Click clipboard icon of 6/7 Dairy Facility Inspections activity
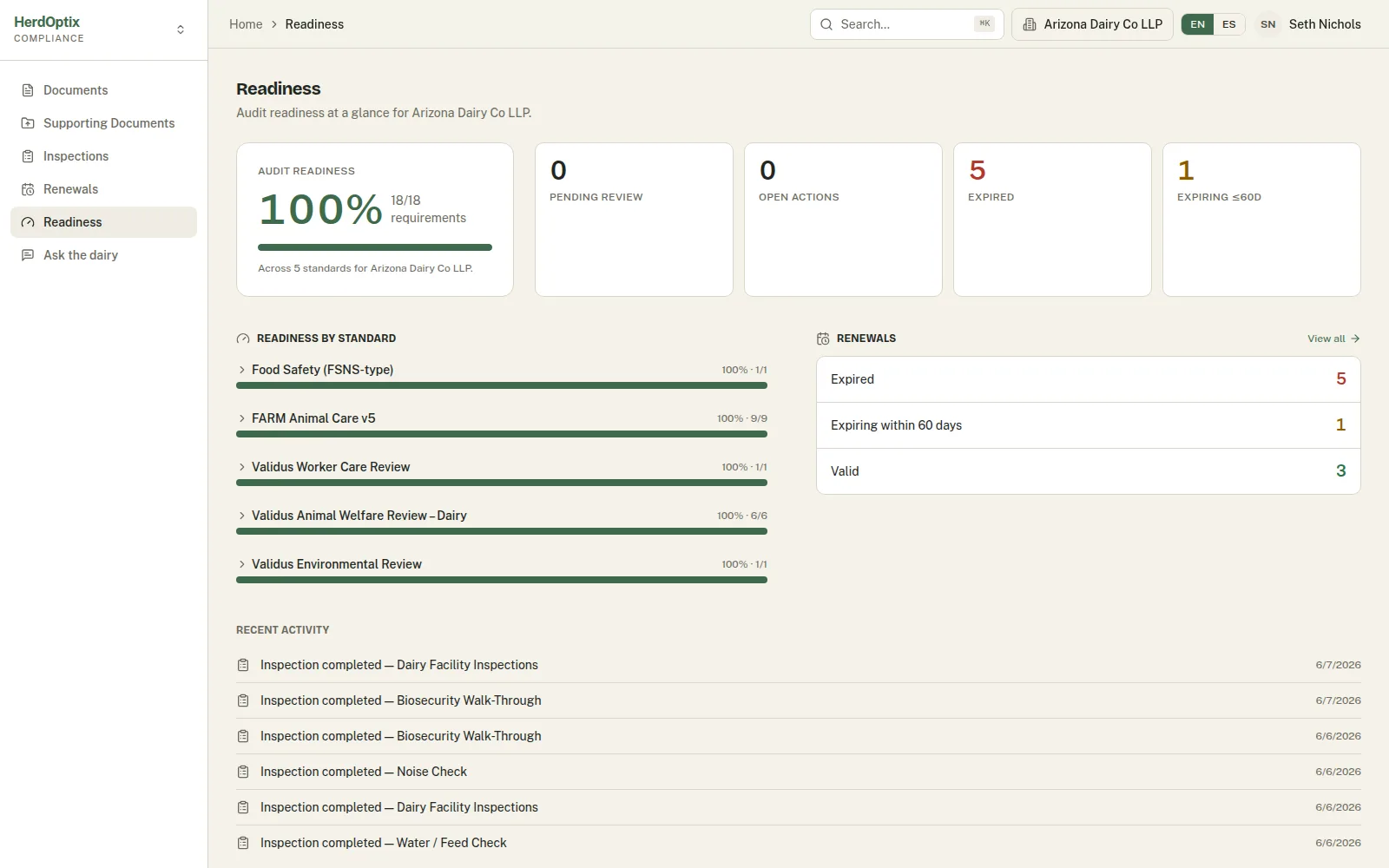This screenshot has width=1389, height=868. pos(243,665)
